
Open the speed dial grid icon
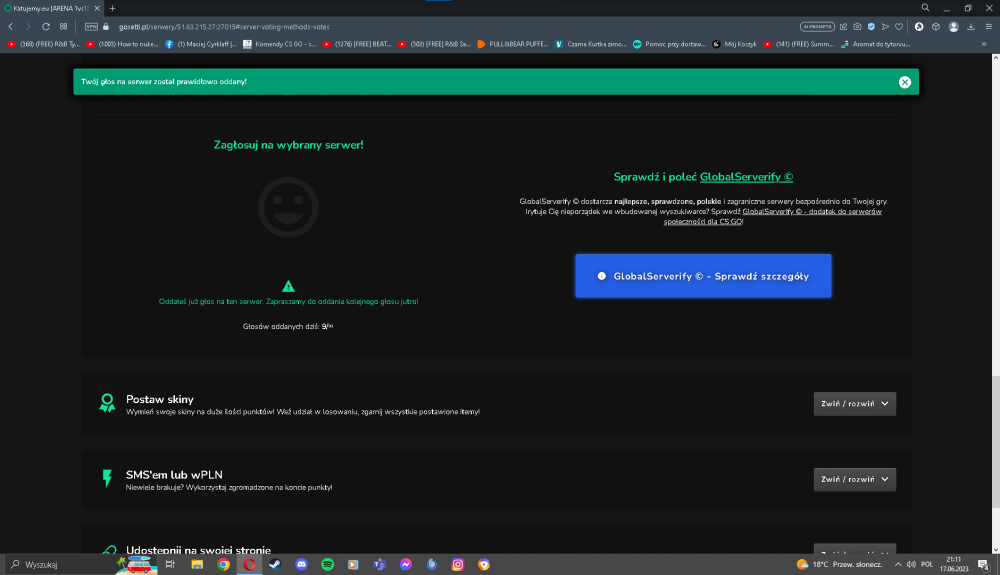[63, 27]
